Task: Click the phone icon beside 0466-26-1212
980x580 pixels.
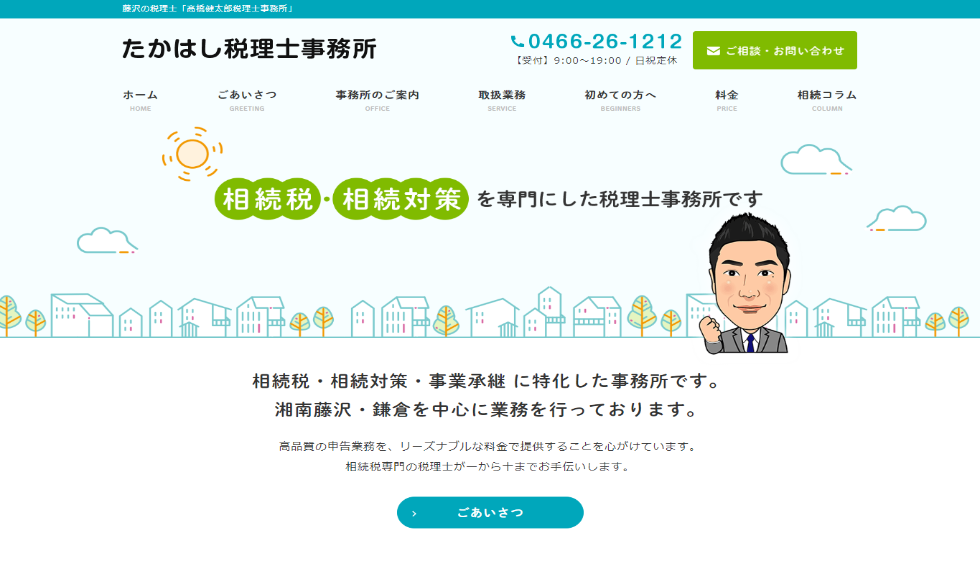Action: point(517,42)
